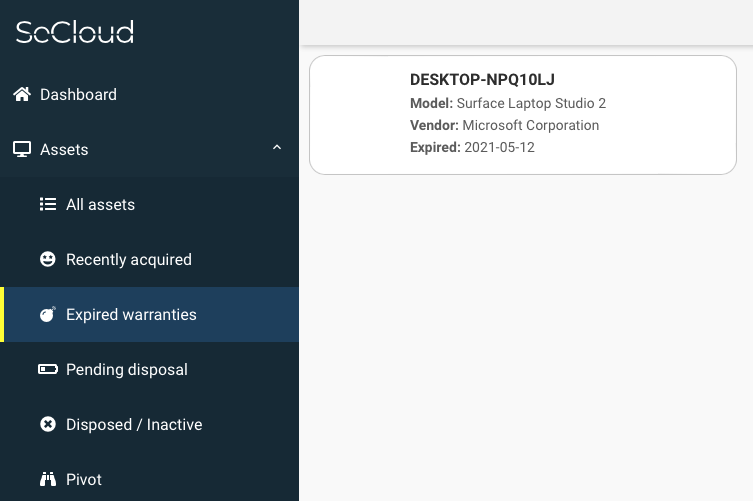Click the Disposed / Inactive X-circle icon
This screenshot has height=501, width=753.
[48, 425]
